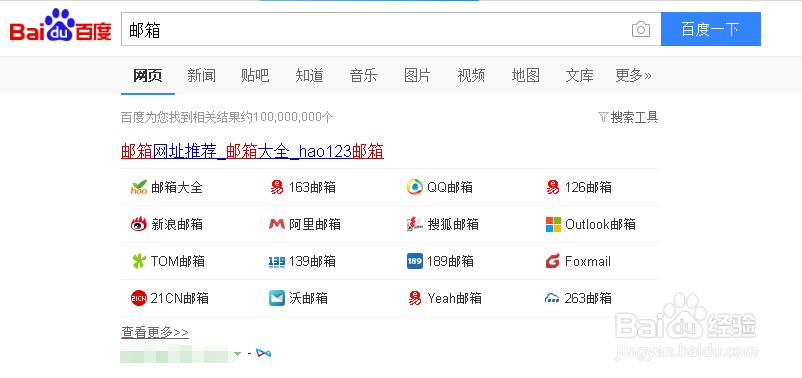The width and height of the screenshot is (802, 378).
Task: Click the 263邮箱 cloud icon
Action: [x=553, y=298]
